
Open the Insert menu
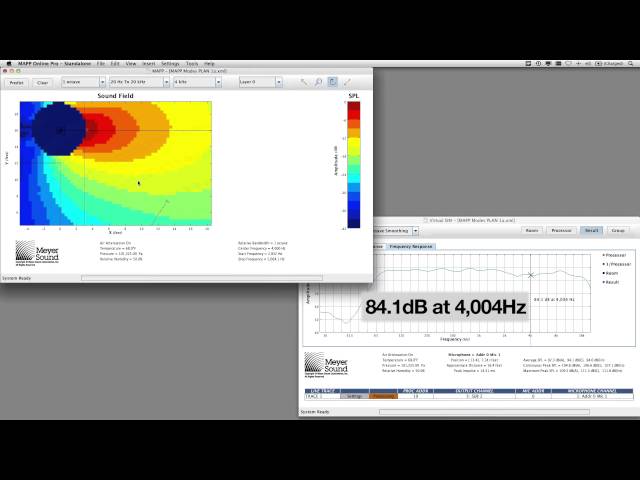pos(149,64)
